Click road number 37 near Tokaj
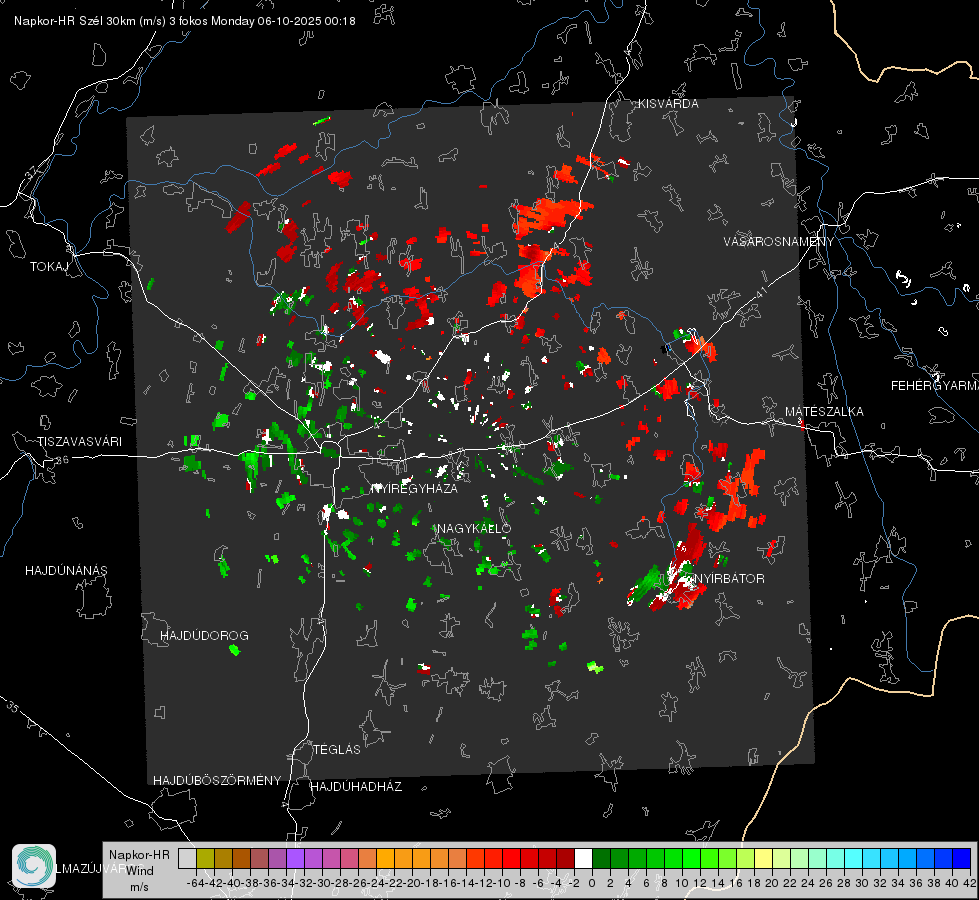Screen dimensions: 979x900 pyautogui.click(x=31, y=173)
